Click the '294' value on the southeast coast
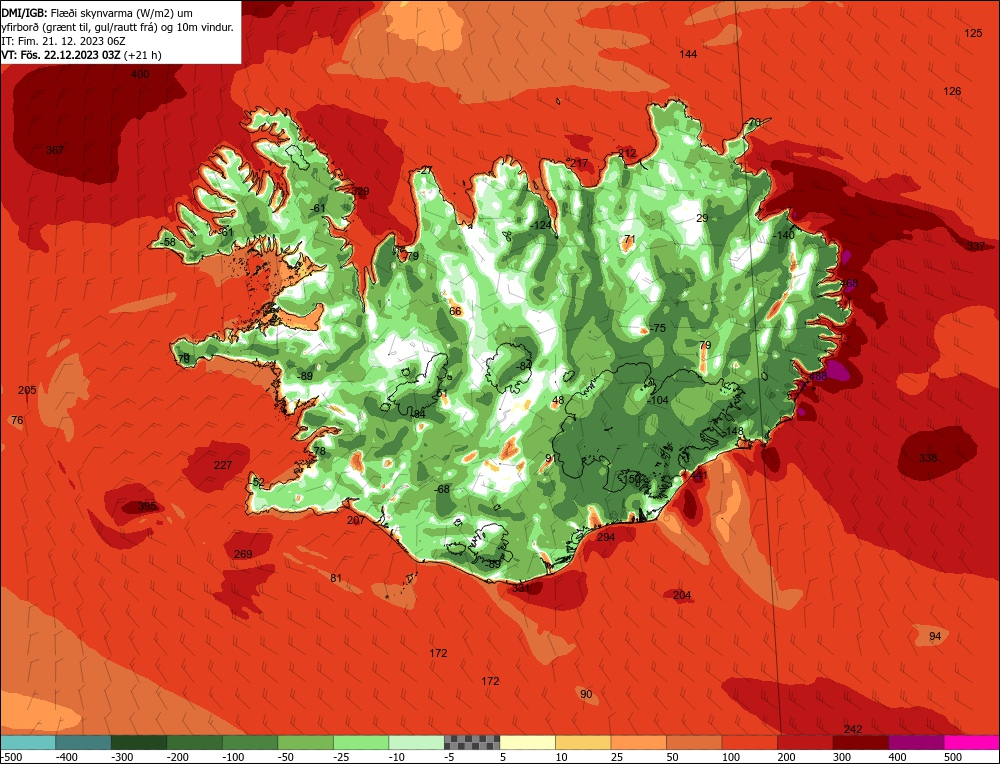The image size is (1000, 764). (x=606, y=537)
